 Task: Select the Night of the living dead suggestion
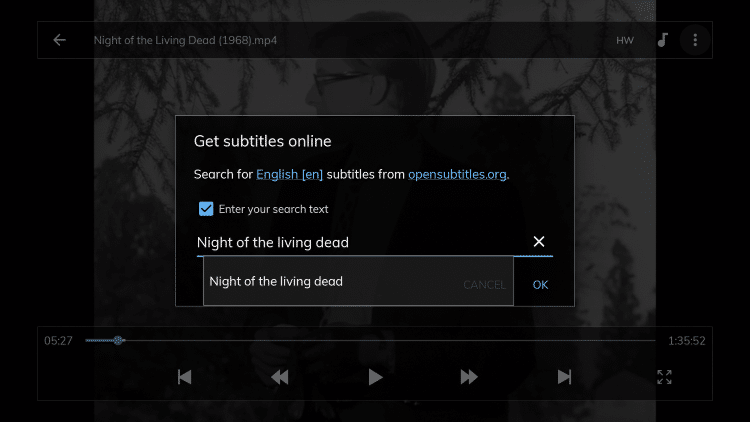pos(358,281)
